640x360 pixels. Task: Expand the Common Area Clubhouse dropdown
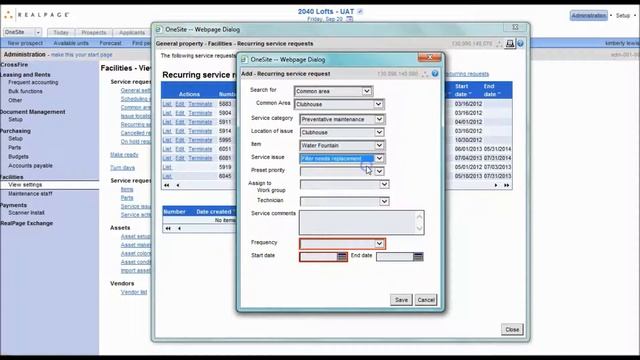click(x=378, y=104)
